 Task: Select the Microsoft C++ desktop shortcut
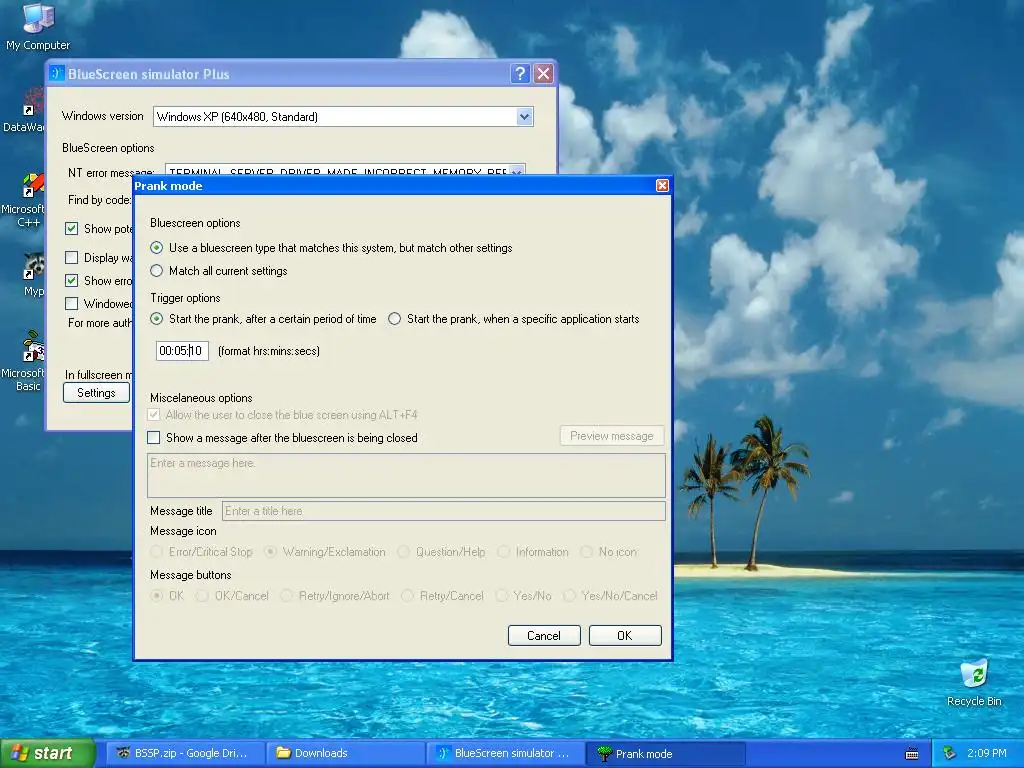pos(23,201)
